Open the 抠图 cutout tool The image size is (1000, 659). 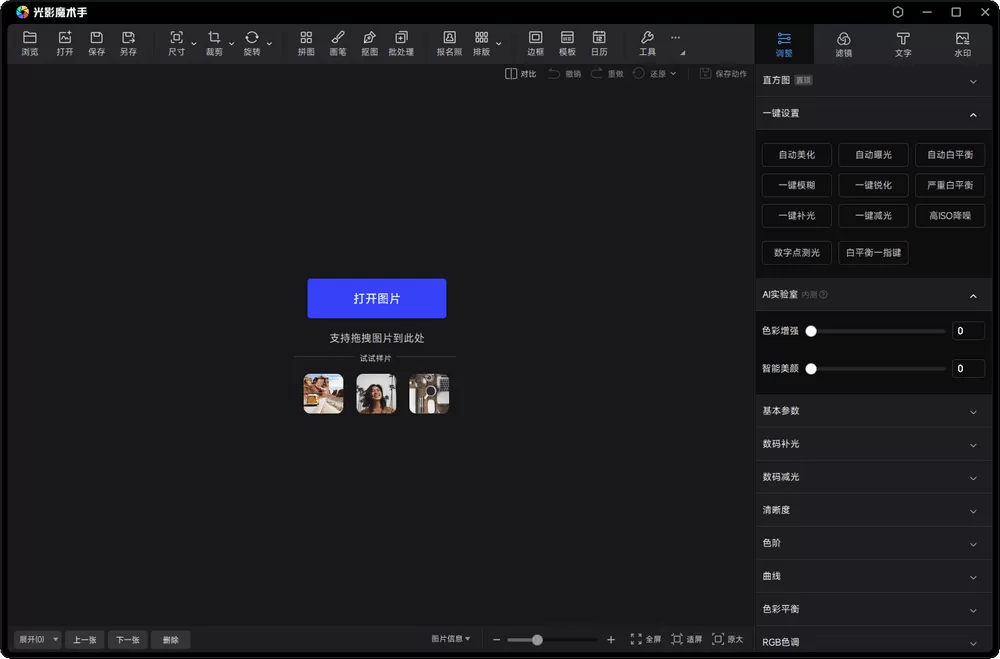[368, 43]
